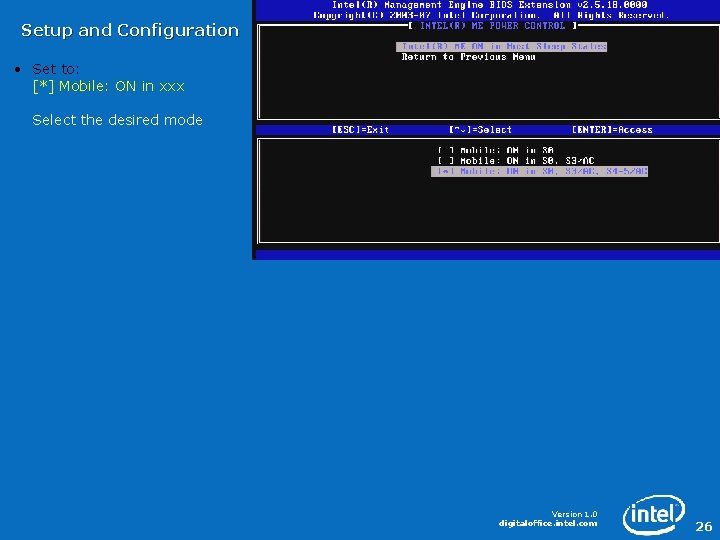Click the 'digitaloffice.intel.com' link text
The width and height of the screenshot is (720, 540).
coord(548,523)
